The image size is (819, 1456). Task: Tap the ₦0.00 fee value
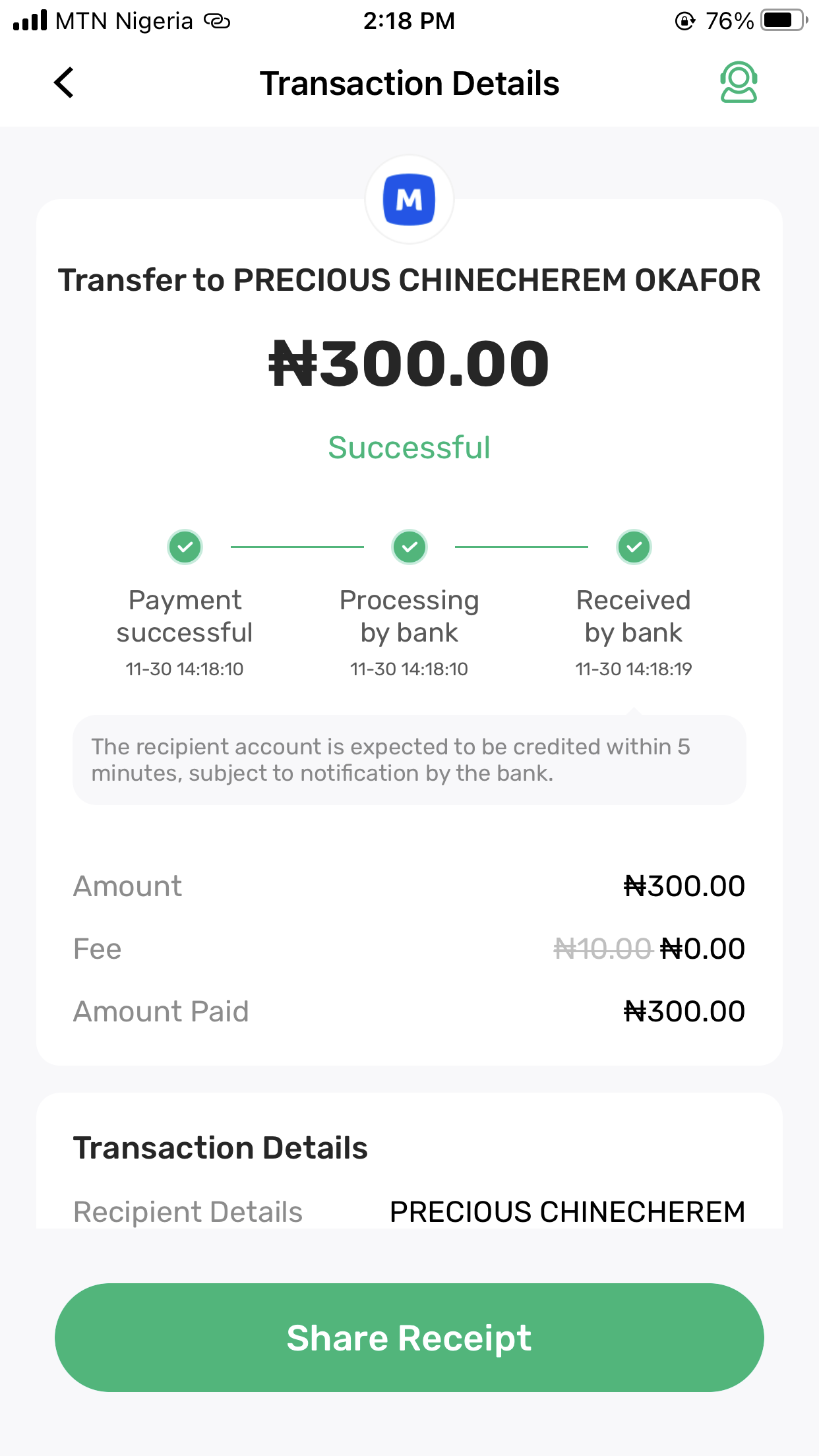tap(703, 949)
